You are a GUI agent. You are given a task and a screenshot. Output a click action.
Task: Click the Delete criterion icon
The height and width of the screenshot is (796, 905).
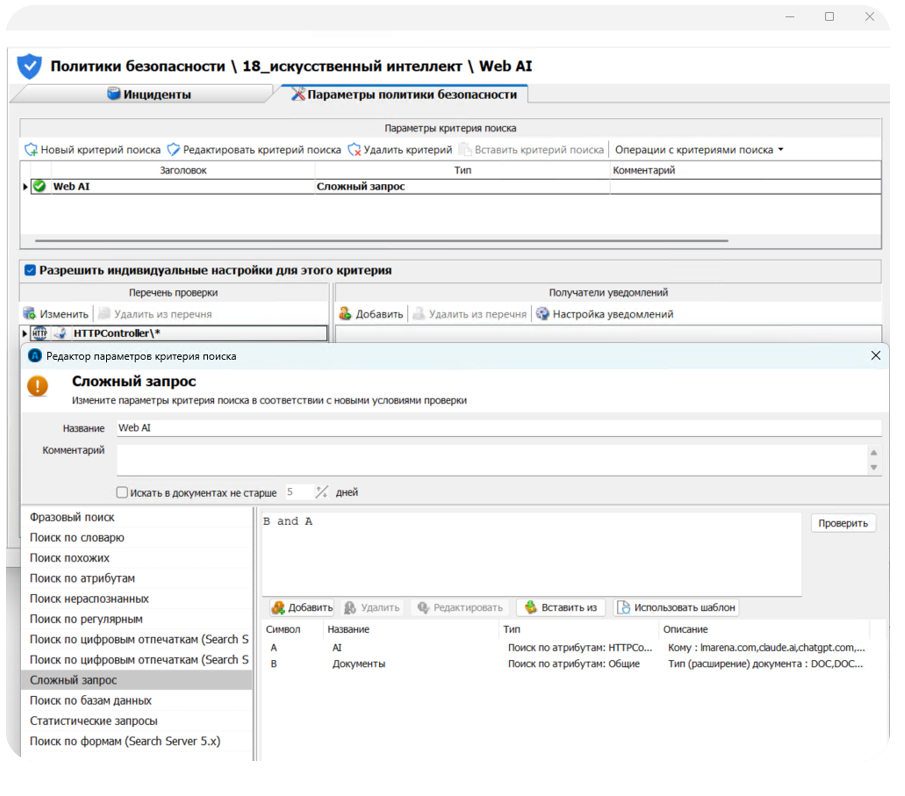coord(354,150)
